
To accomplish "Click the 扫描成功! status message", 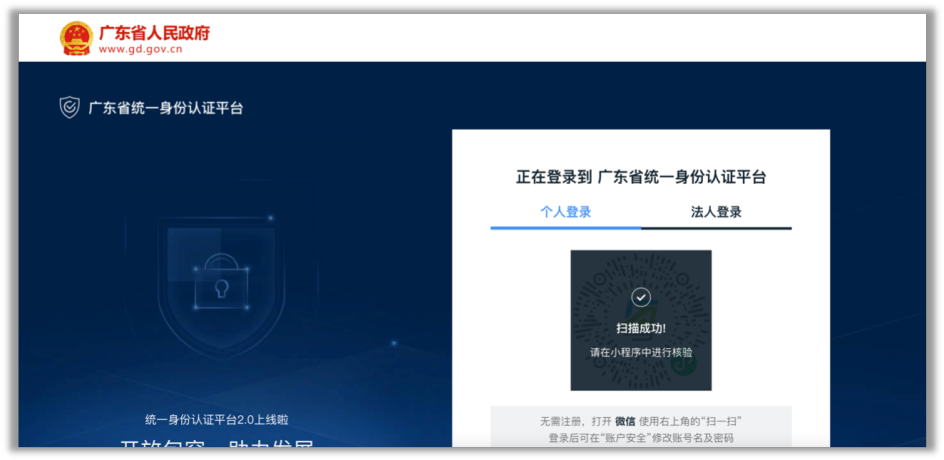I will [641, 329].
